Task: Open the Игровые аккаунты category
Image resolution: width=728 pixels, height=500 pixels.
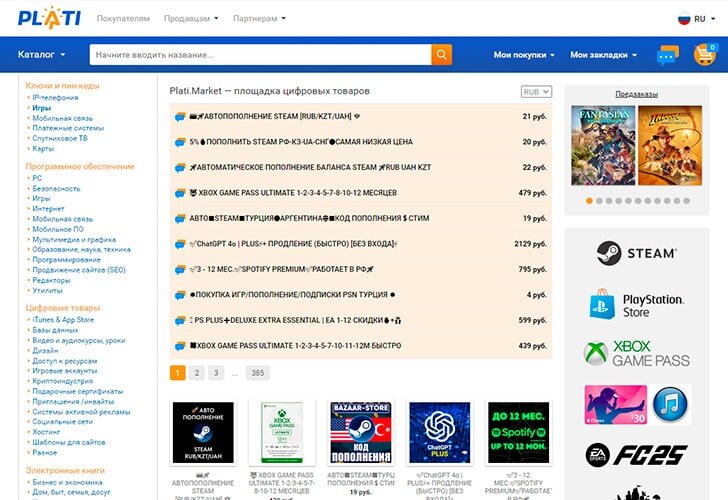Action: pyautogui.click(x=65, y=371)
